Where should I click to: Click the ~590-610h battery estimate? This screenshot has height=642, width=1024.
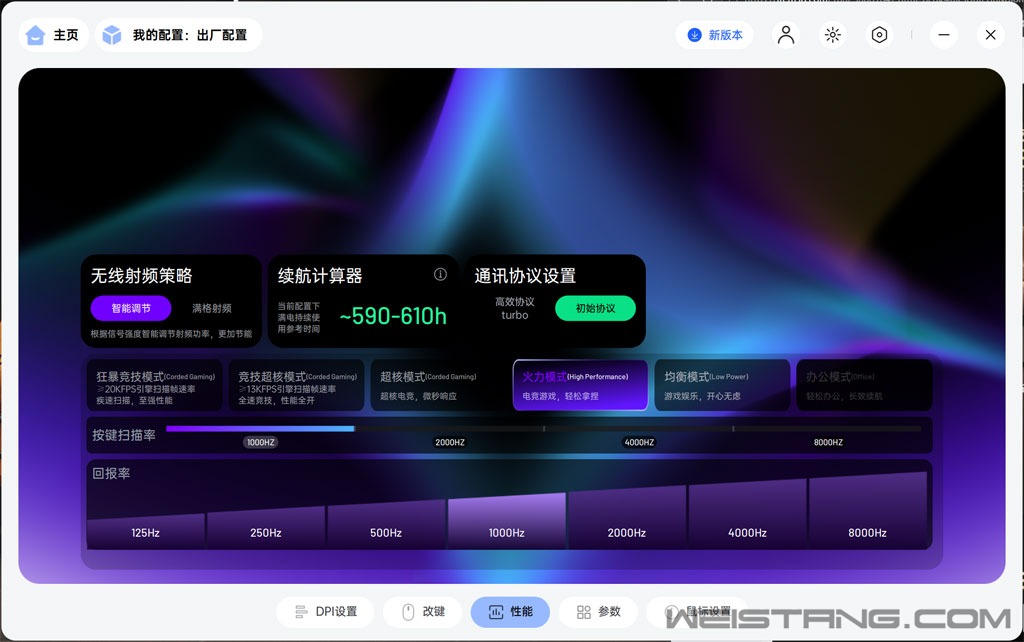point(393,316)
